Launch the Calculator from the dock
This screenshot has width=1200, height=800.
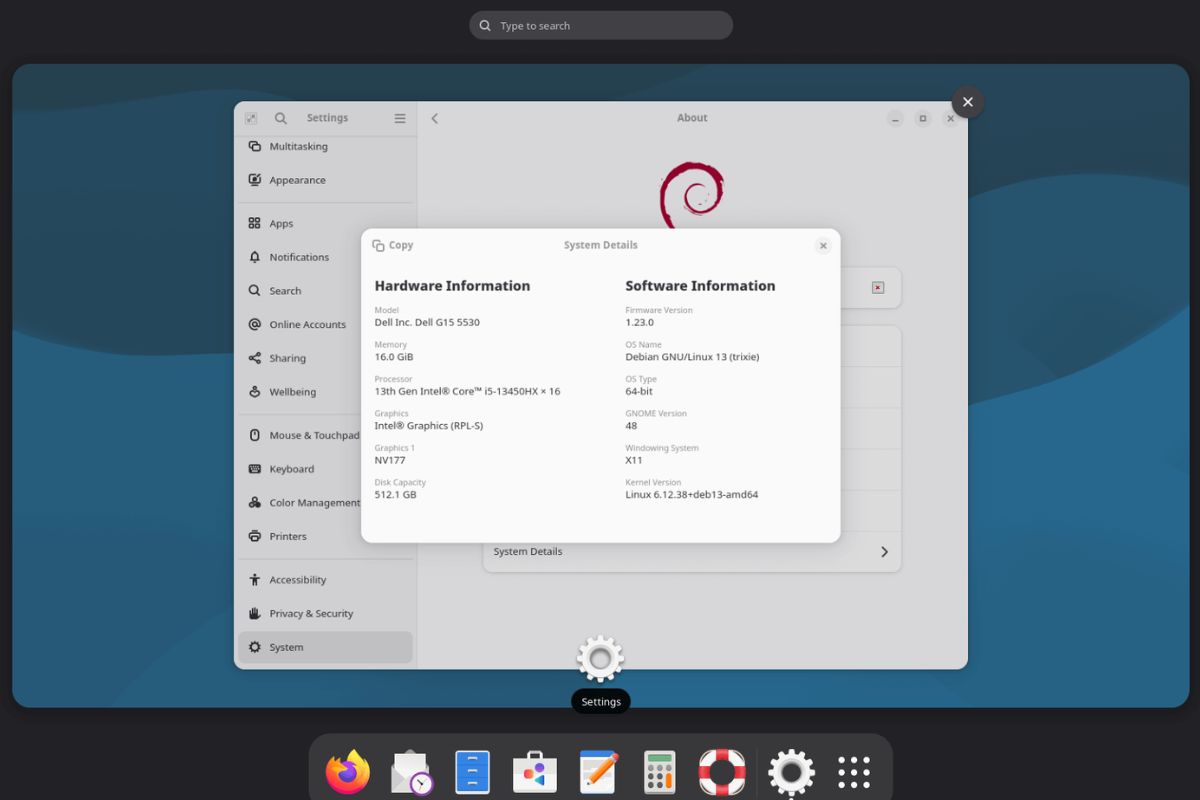pyautogui.click(x=660, y=773)
